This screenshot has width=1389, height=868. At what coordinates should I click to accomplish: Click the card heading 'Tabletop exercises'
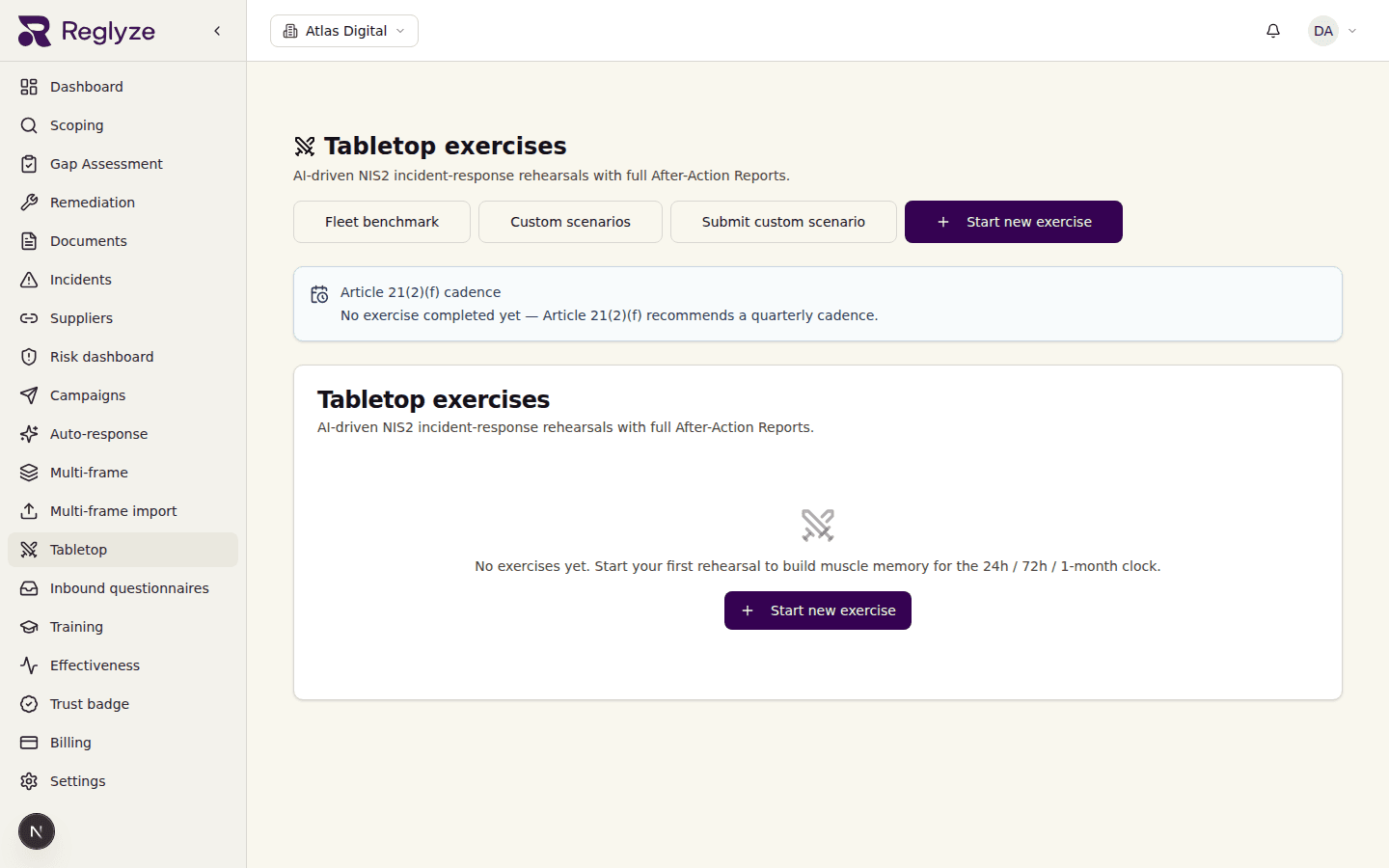pyautogui.click(x=433, y=399)
